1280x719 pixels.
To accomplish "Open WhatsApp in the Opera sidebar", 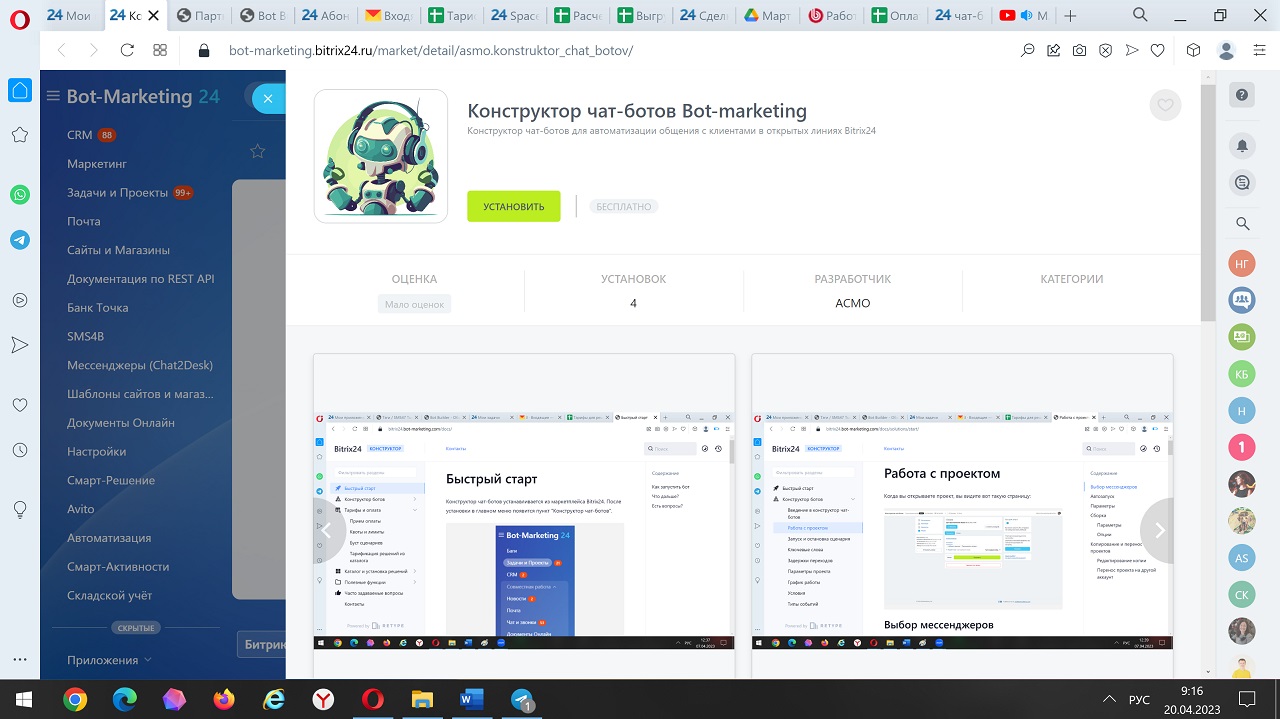I will [x=20, y=195].
